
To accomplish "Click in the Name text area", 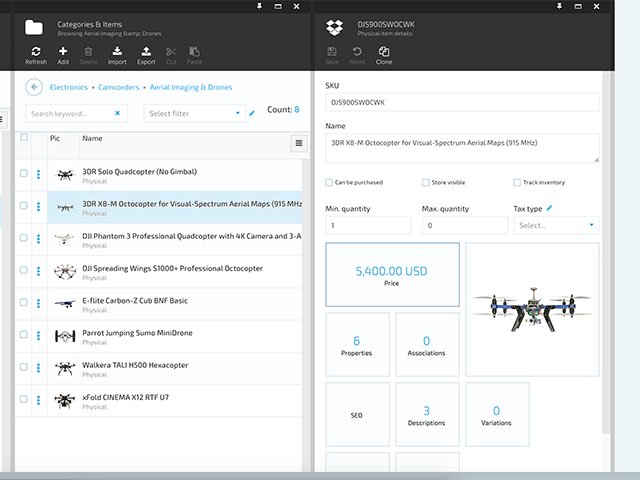I will (462, 148).
